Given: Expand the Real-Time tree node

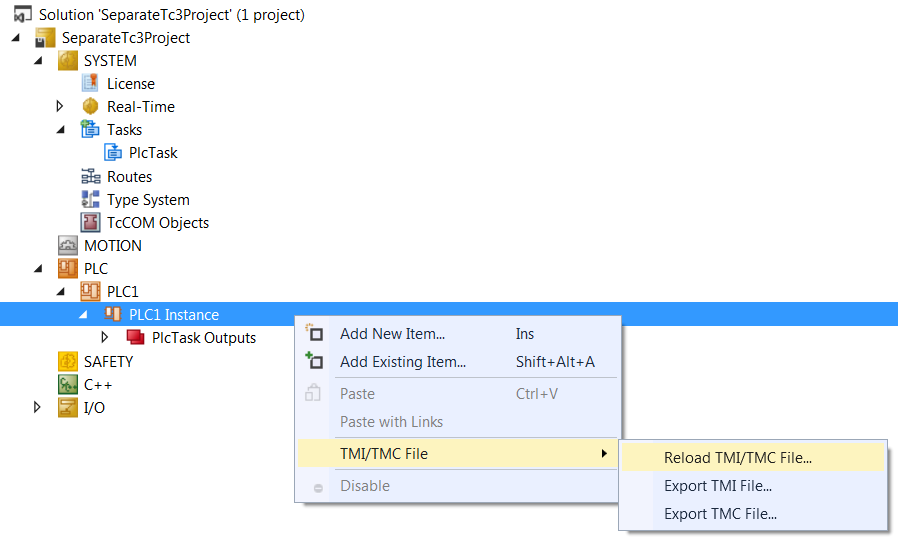Looking at the screenshot, I should (60, 107).
